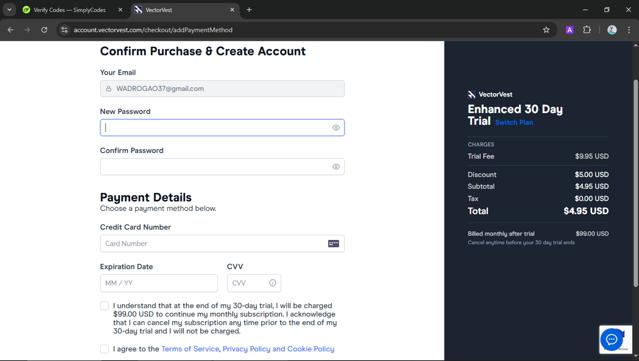Image resolution: width=639 pixels, height=361 pixels.
Task: Open the tab search dropdown arrow
Action: 9,10
